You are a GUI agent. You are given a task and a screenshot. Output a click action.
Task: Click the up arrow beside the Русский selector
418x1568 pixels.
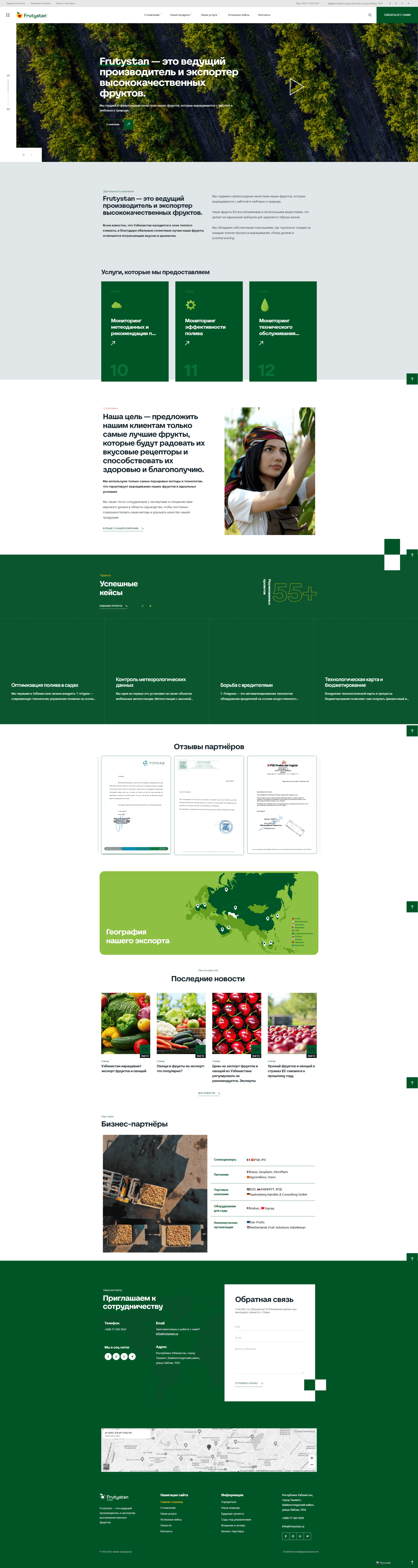click(412, 1563)
